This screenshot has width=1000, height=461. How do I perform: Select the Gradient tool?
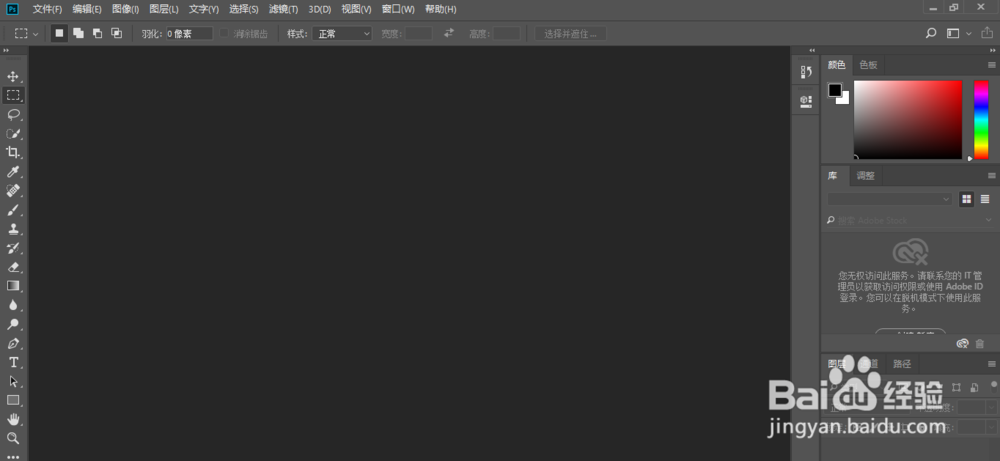tap(13, 286)
